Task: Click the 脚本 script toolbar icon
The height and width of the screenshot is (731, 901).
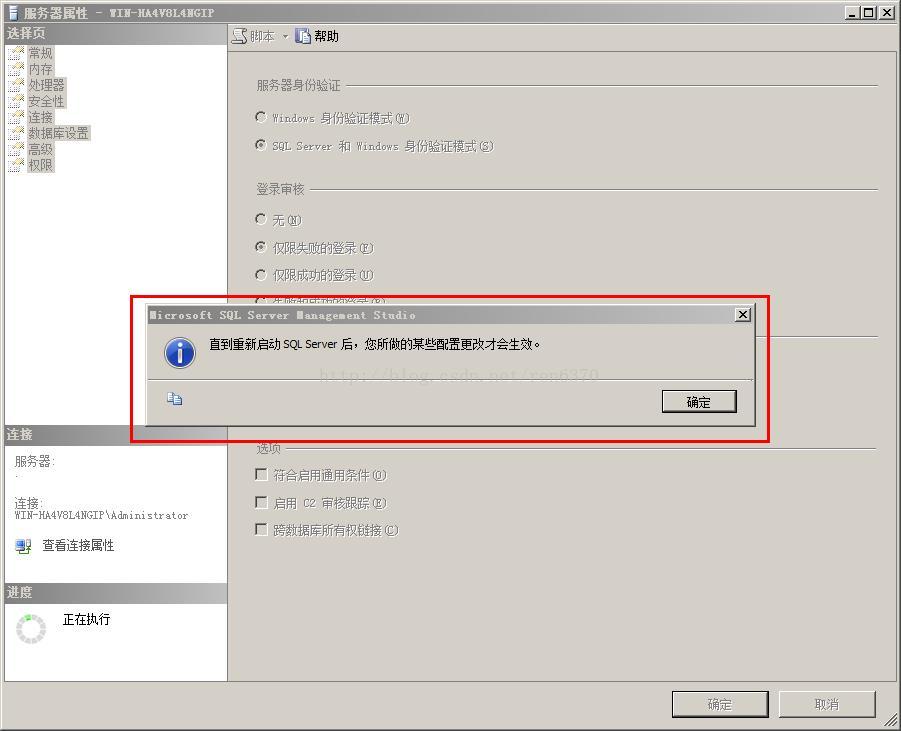Action: point(240,36)
